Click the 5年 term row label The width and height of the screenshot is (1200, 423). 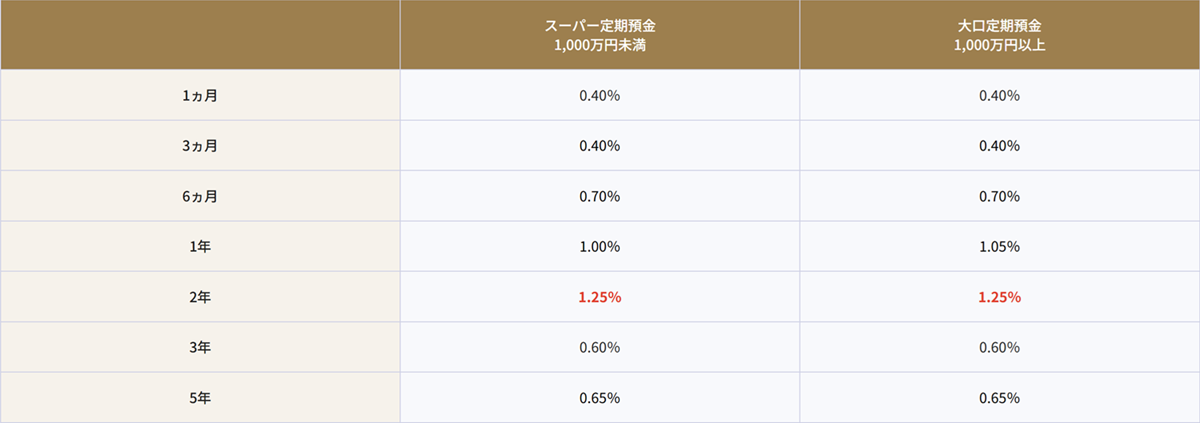click(200, 397)
